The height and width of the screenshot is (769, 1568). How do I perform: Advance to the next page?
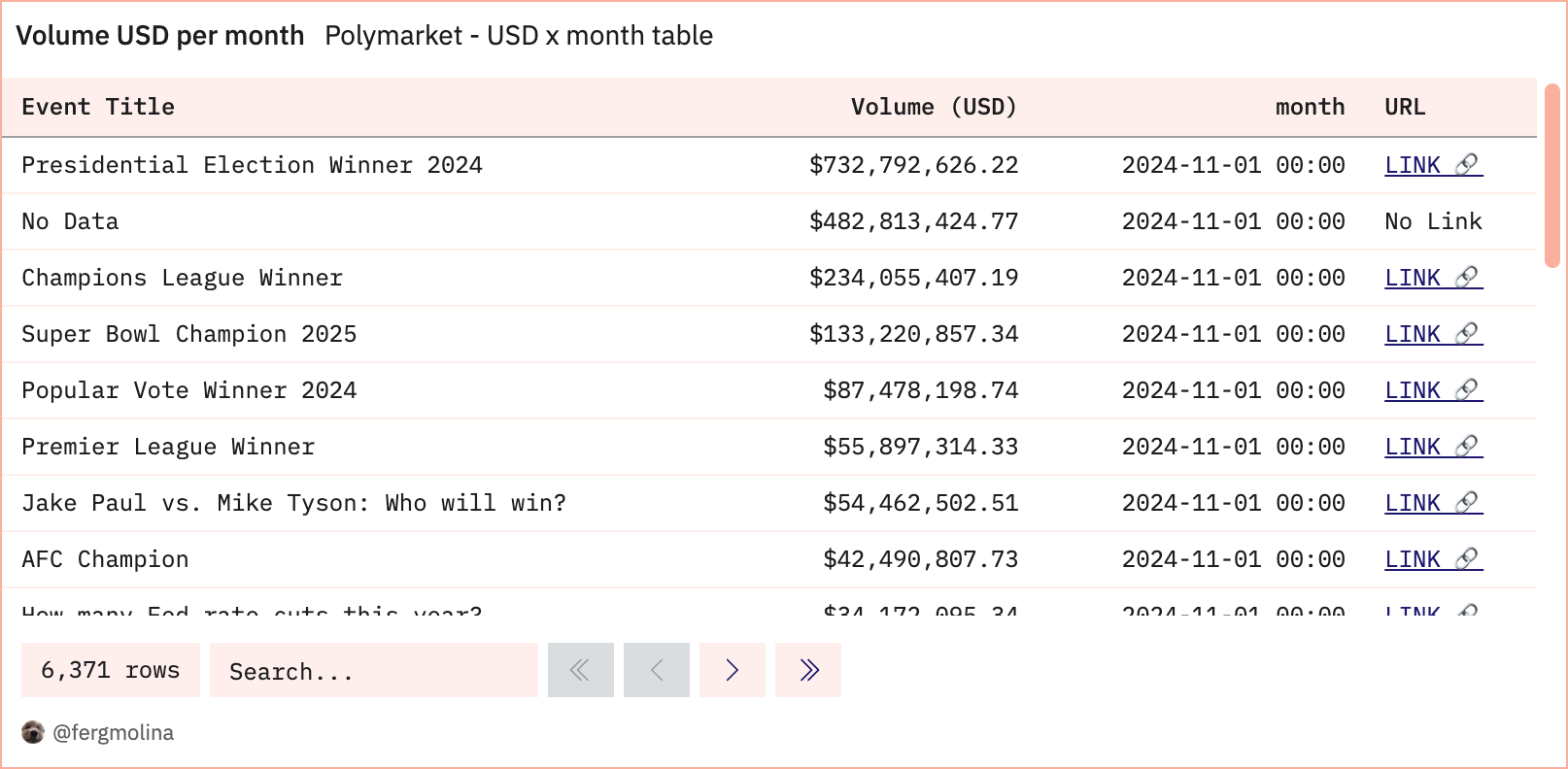pos(732,670)
